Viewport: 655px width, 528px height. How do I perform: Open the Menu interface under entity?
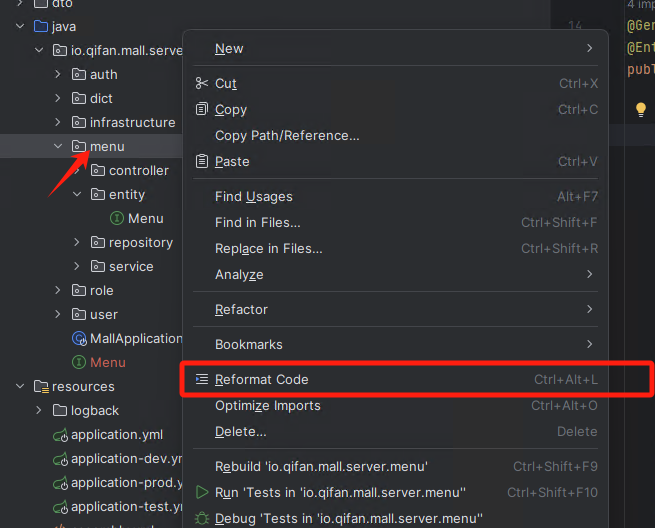(145, 218)
